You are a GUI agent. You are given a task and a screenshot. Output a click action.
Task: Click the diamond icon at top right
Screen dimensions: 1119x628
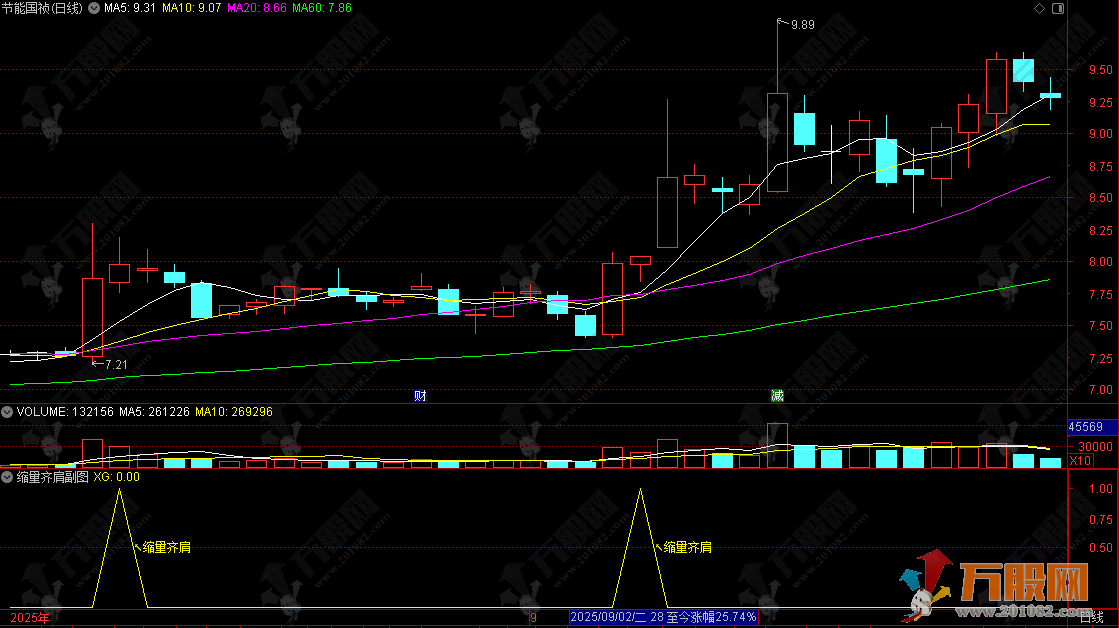click(1039, 8)
